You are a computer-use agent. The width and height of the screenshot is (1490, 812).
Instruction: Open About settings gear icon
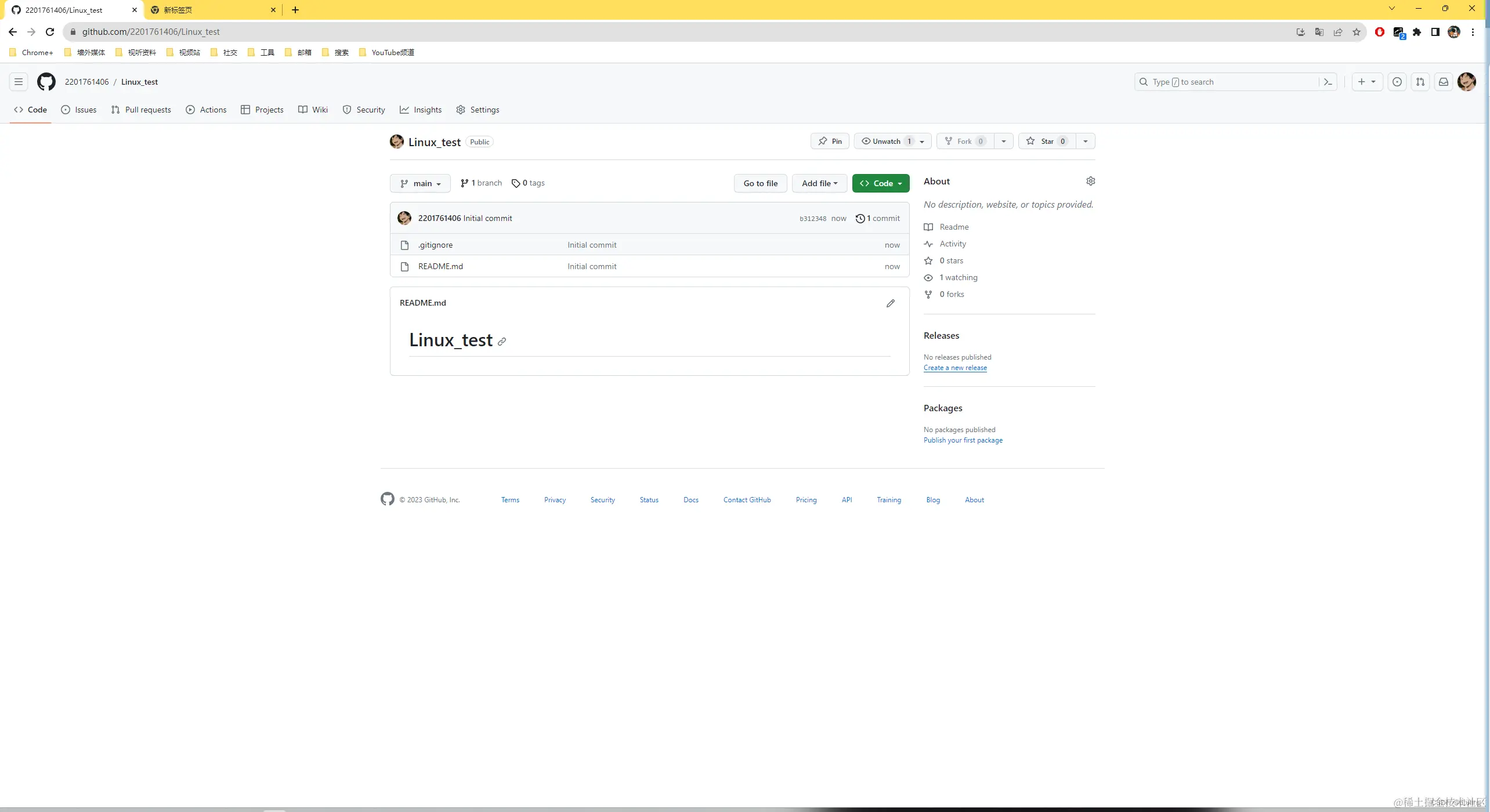pyautogui.click(x=1090, y=181)
